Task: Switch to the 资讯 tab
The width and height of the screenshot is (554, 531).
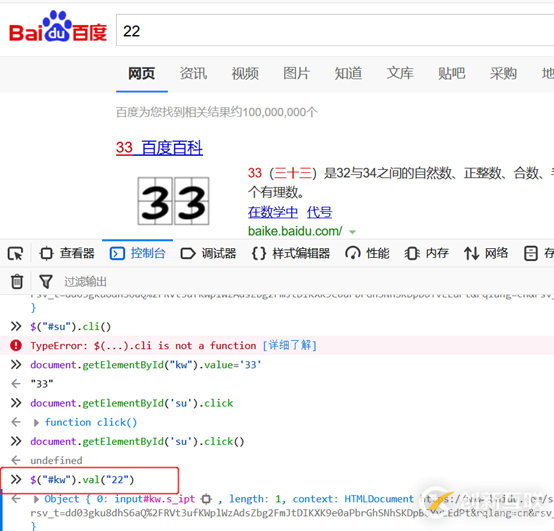Action: (x=193, y=73)
